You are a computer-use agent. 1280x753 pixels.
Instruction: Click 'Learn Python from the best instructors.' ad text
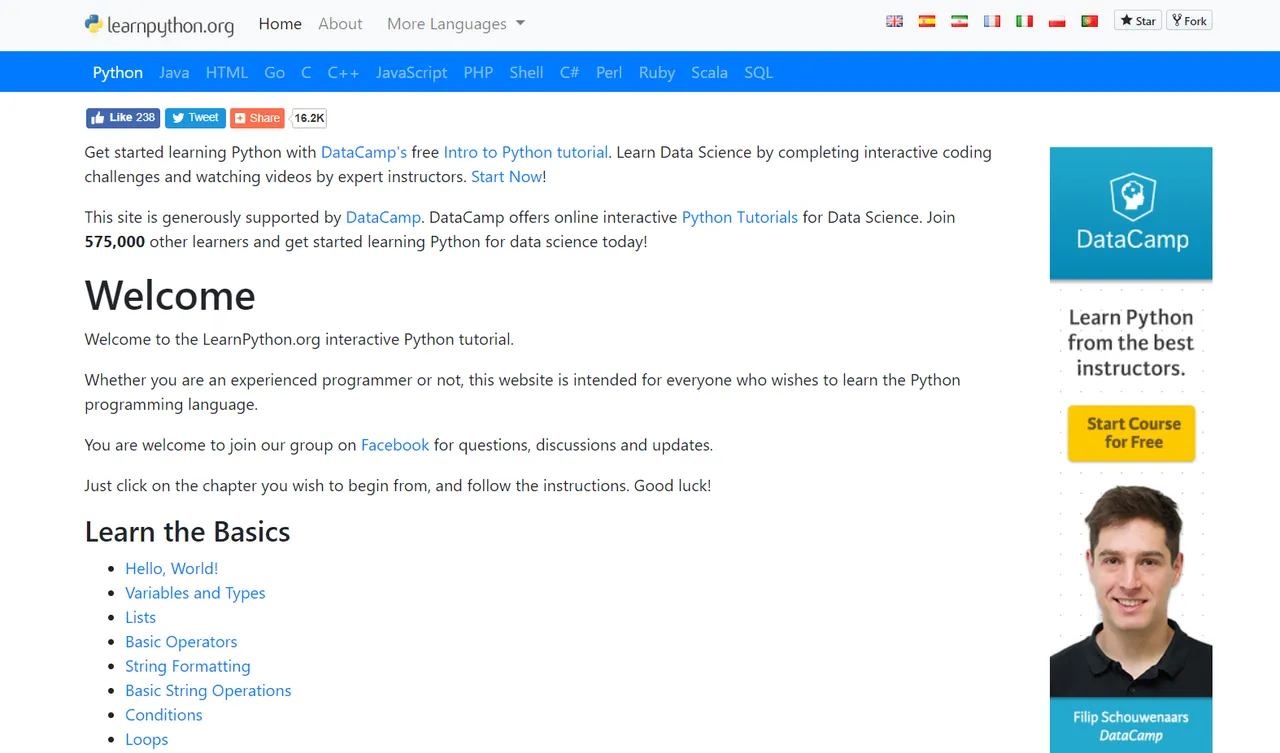1131,343
